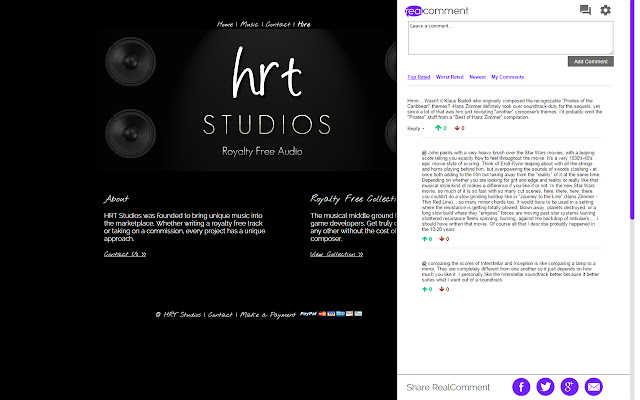Open RealComment settings gear
This screenshot has height=400, width=640.
pos(605,10)
